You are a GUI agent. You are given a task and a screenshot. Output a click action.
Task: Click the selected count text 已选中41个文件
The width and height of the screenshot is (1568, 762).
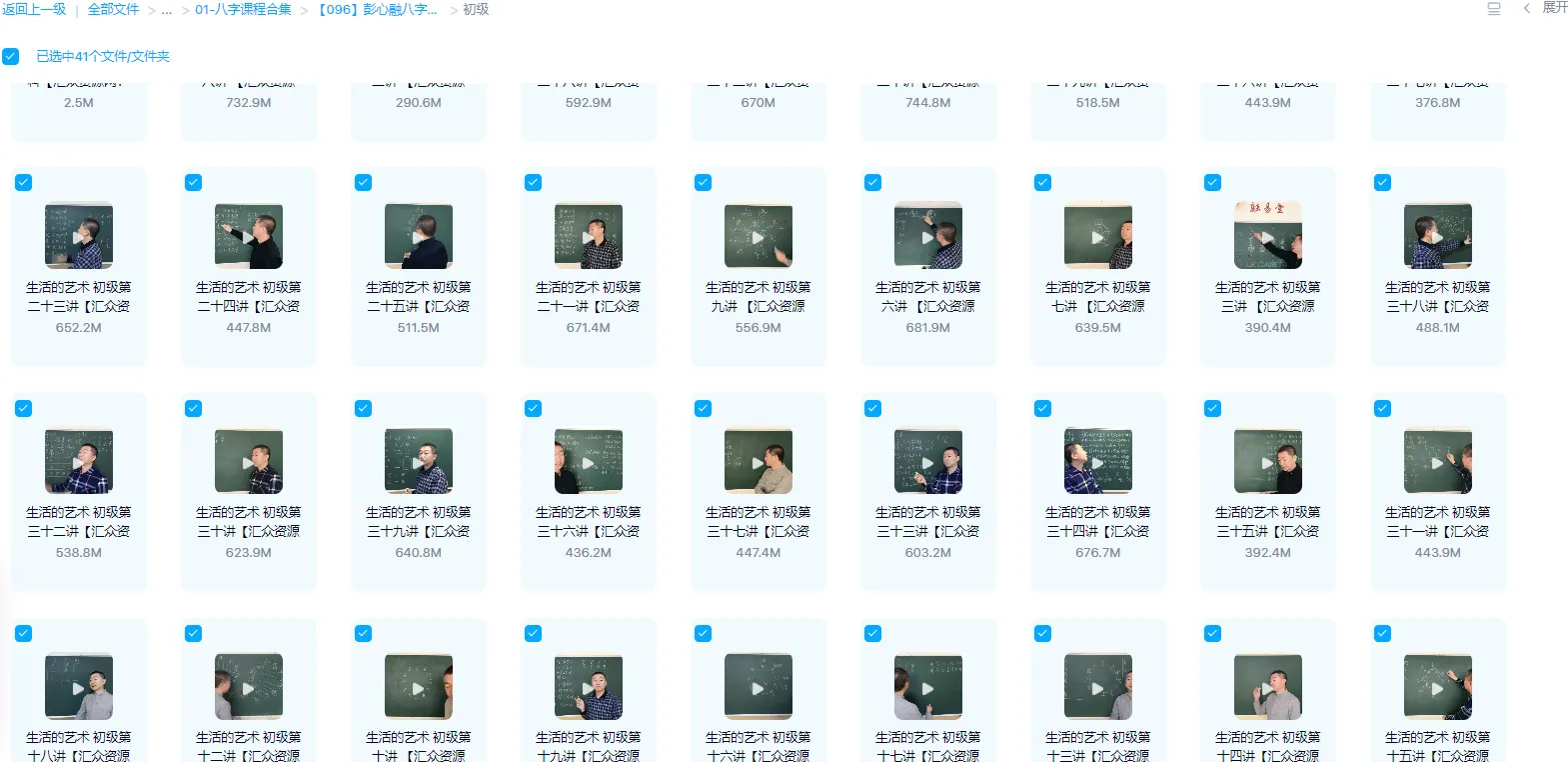(x=103, y=56)
